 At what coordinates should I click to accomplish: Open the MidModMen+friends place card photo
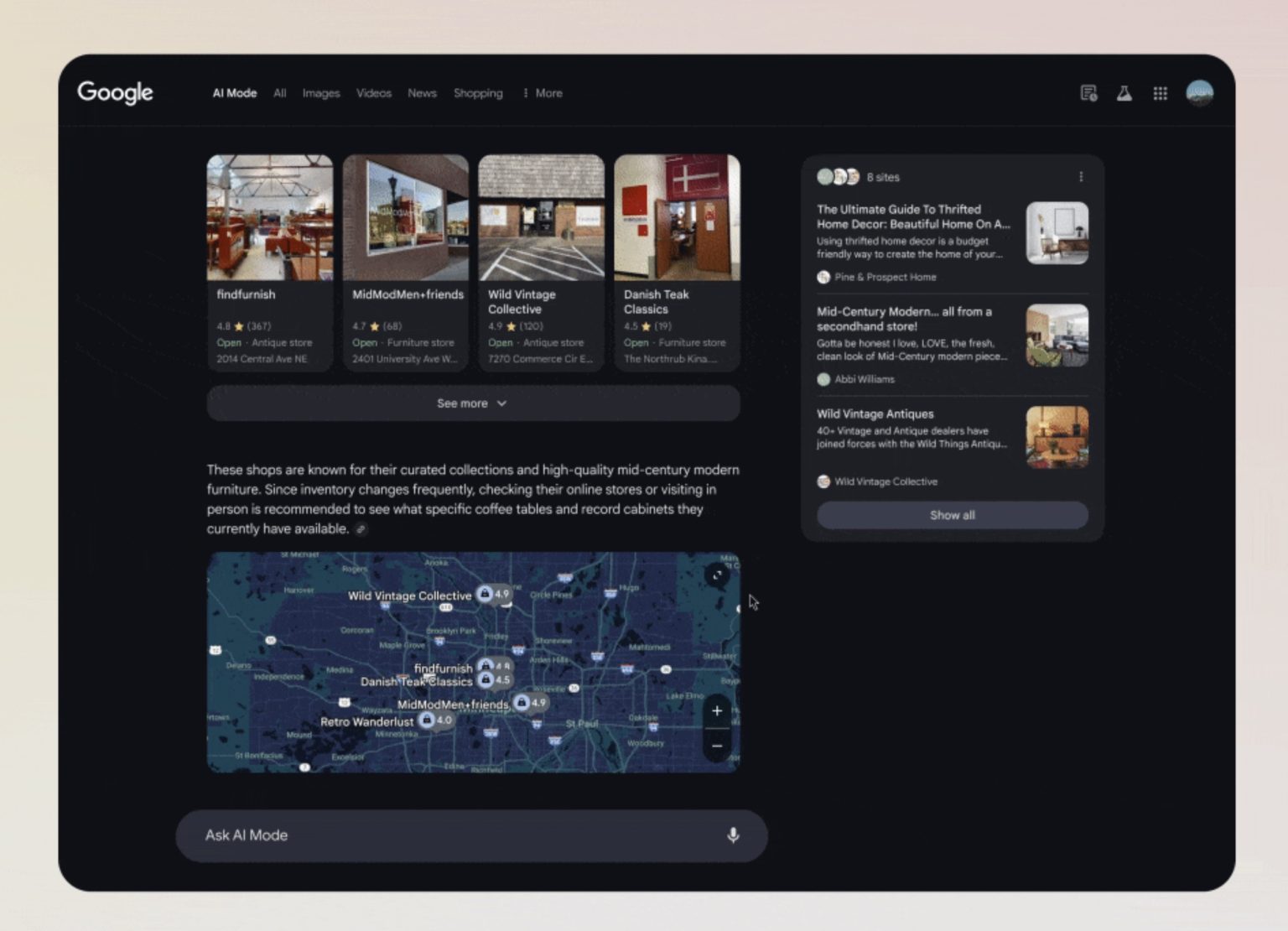click(406, 217)
